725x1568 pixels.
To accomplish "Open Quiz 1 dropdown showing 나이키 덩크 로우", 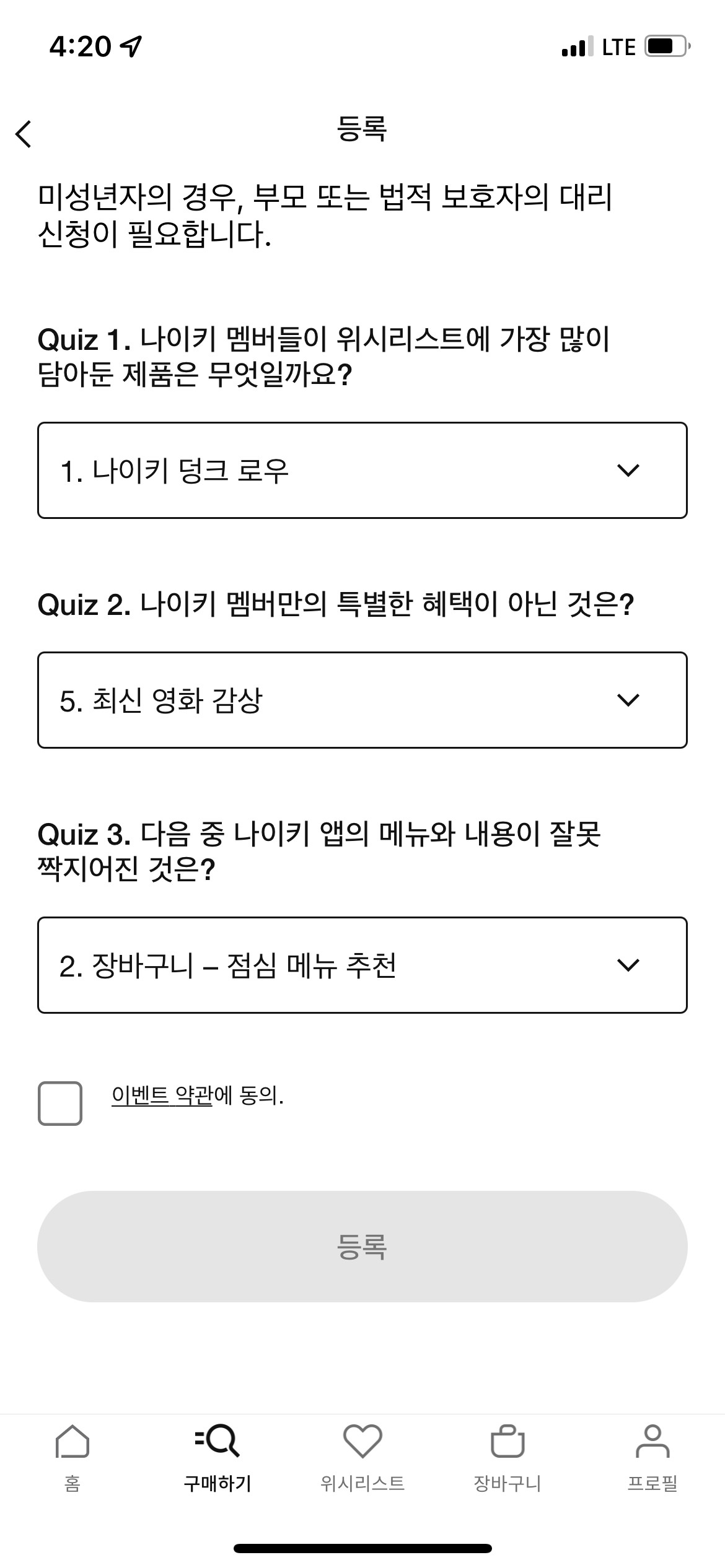I will click(362, 470).
